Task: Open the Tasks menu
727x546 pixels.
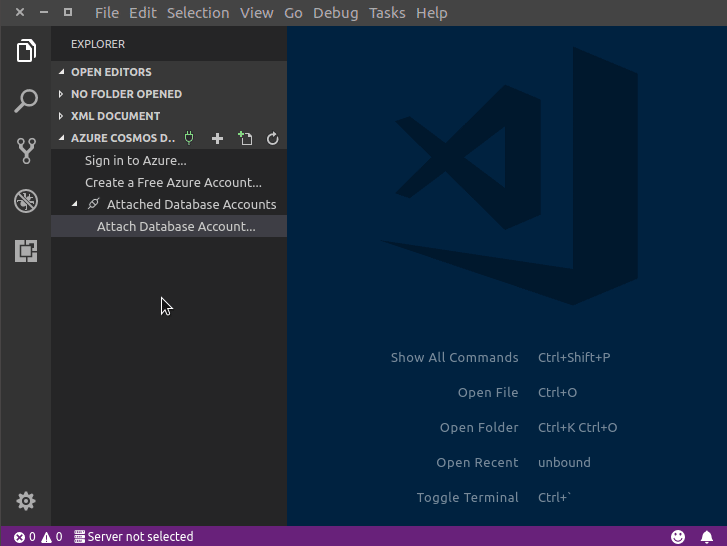Action: [x=387, y=13]
